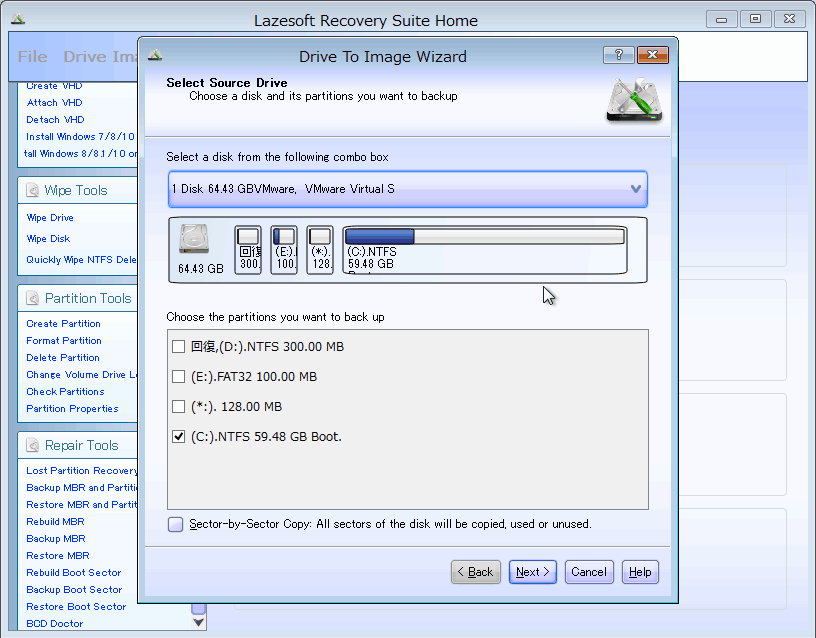Enable Sector-by-Sector Copy option
The height and width of the screenshot is (638, 816).
point(175,524)
